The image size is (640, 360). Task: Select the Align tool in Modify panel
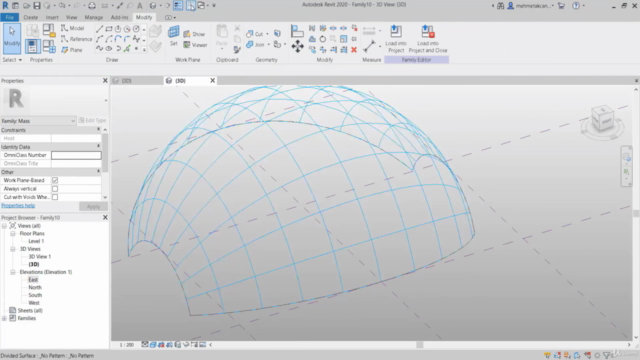coord(297,31)
